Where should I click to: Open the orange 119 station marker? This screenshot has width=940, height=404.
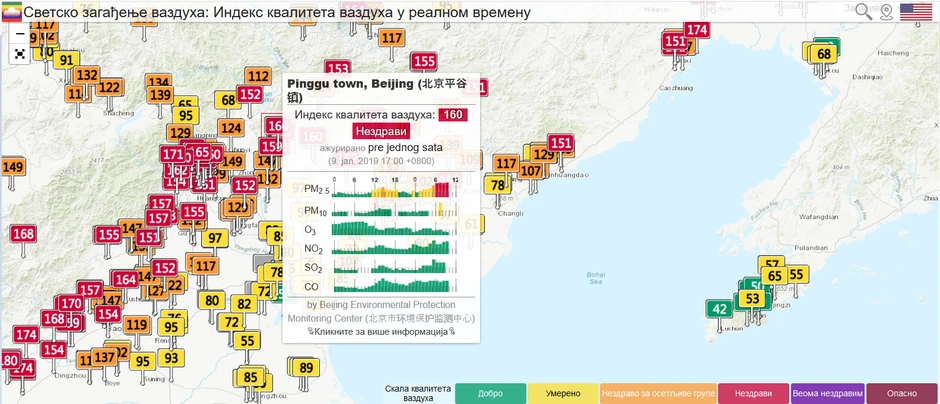click(x=137, y=325)
